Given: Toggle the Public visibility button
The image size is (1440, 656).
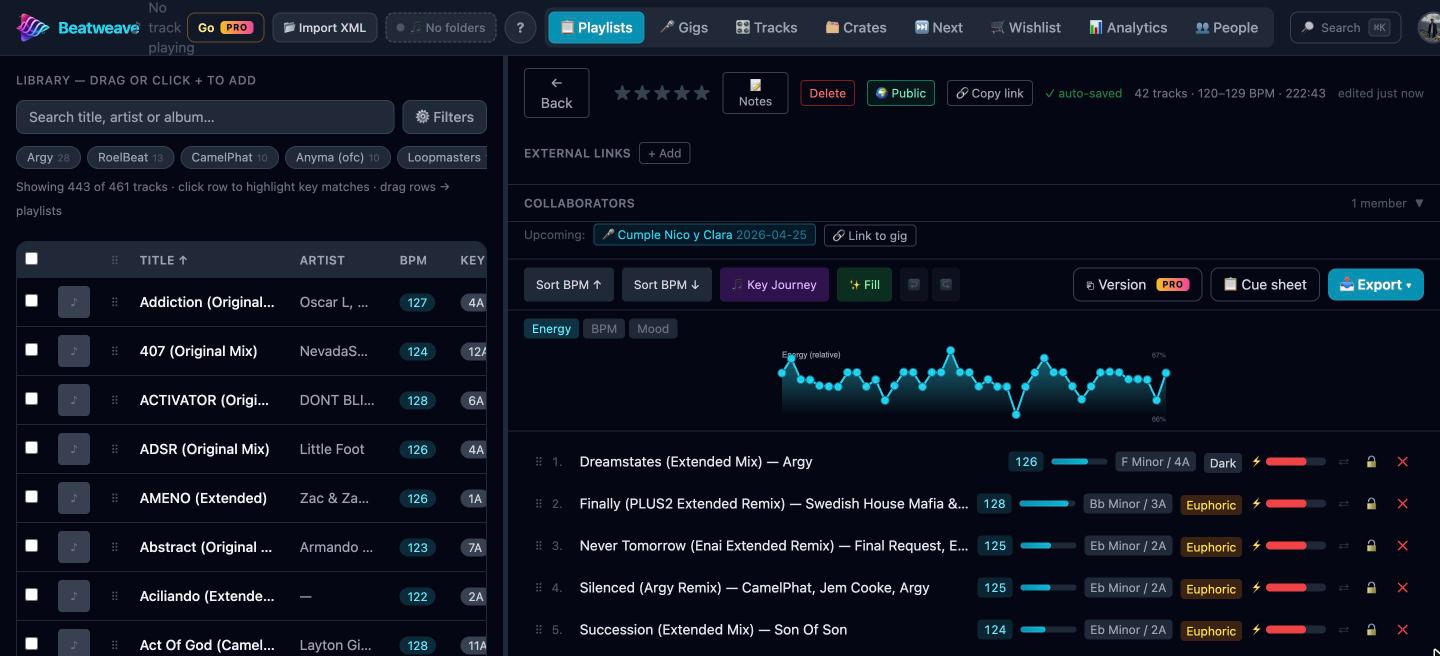Looking at the screenshot, I should pos(901,93).
